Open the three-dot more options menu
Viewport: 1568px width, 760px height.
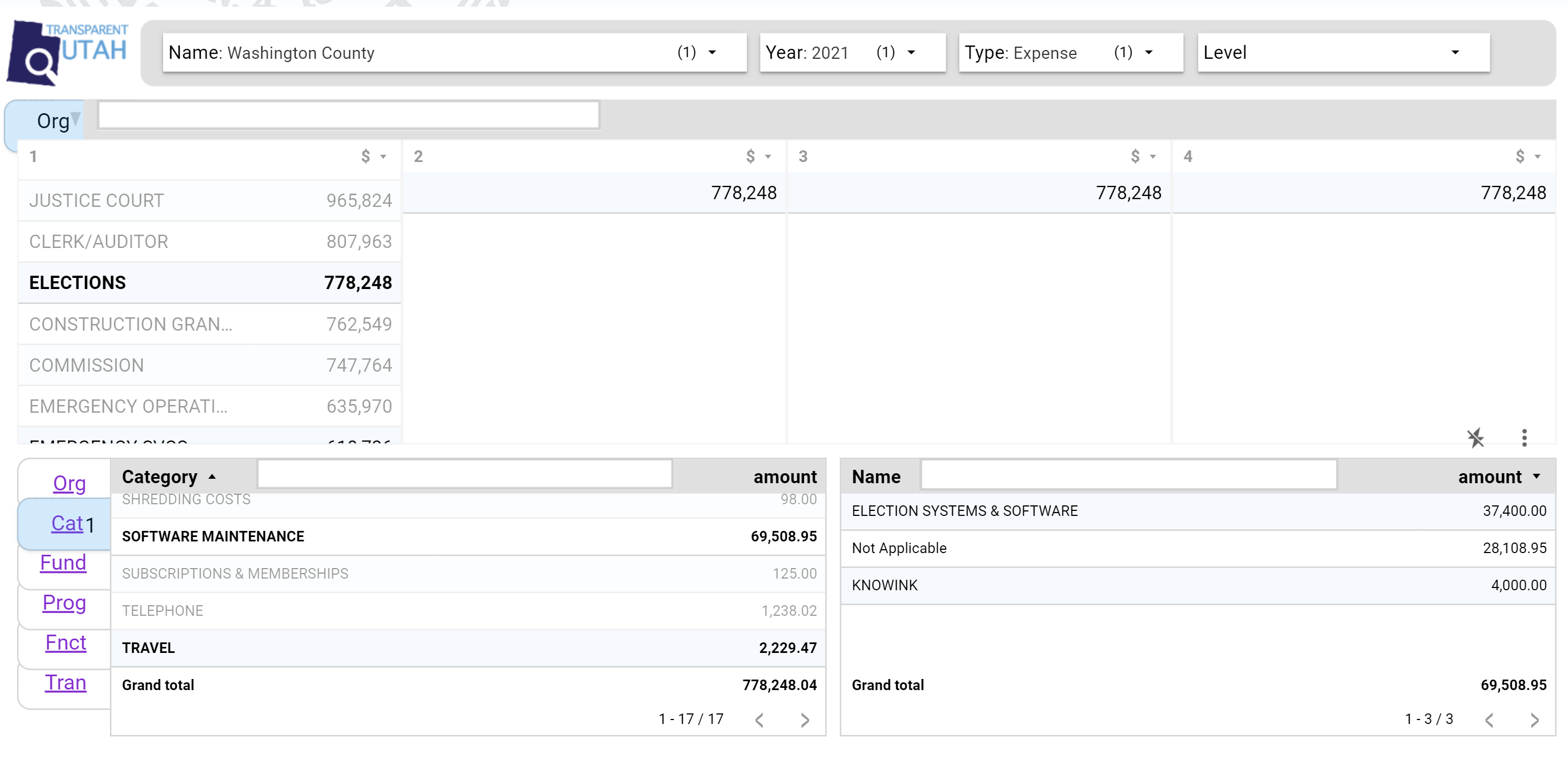1524,438
